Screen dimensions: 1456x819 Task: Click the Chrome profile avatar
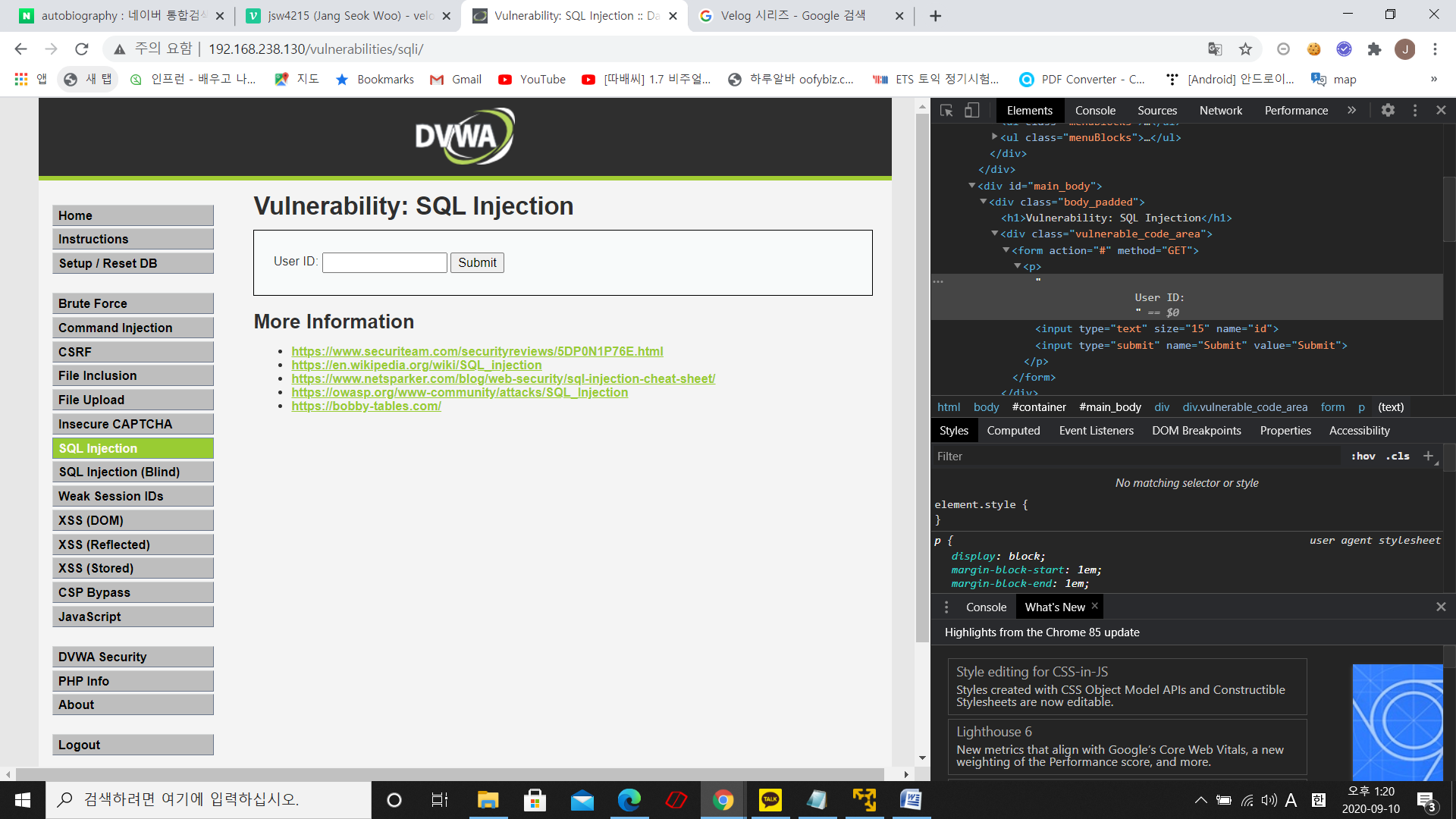pyautogui.click(x=1405, y=49)
